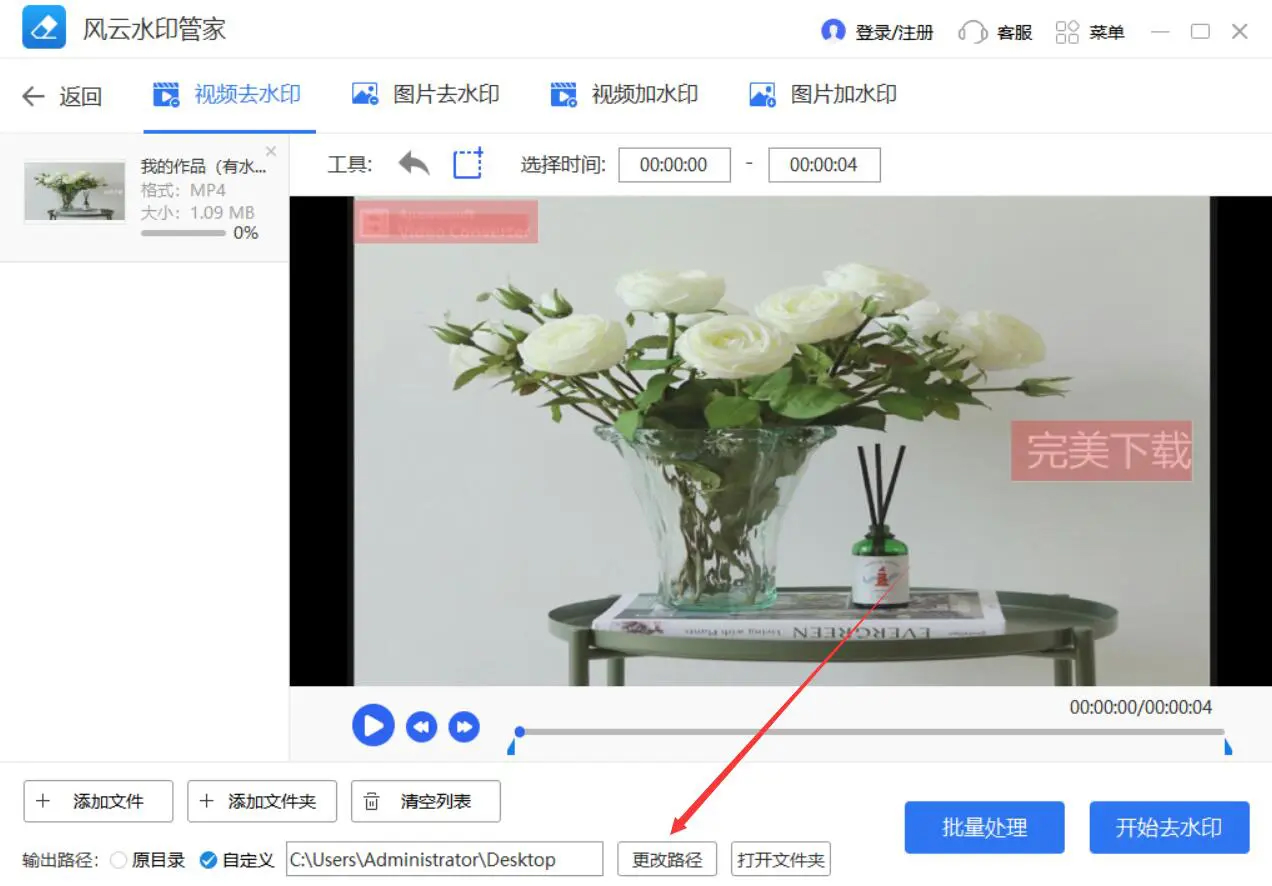Screen dimensions: 1272x886
Task: Start removal with 开始去水印
Action: tap(1168, 827)
